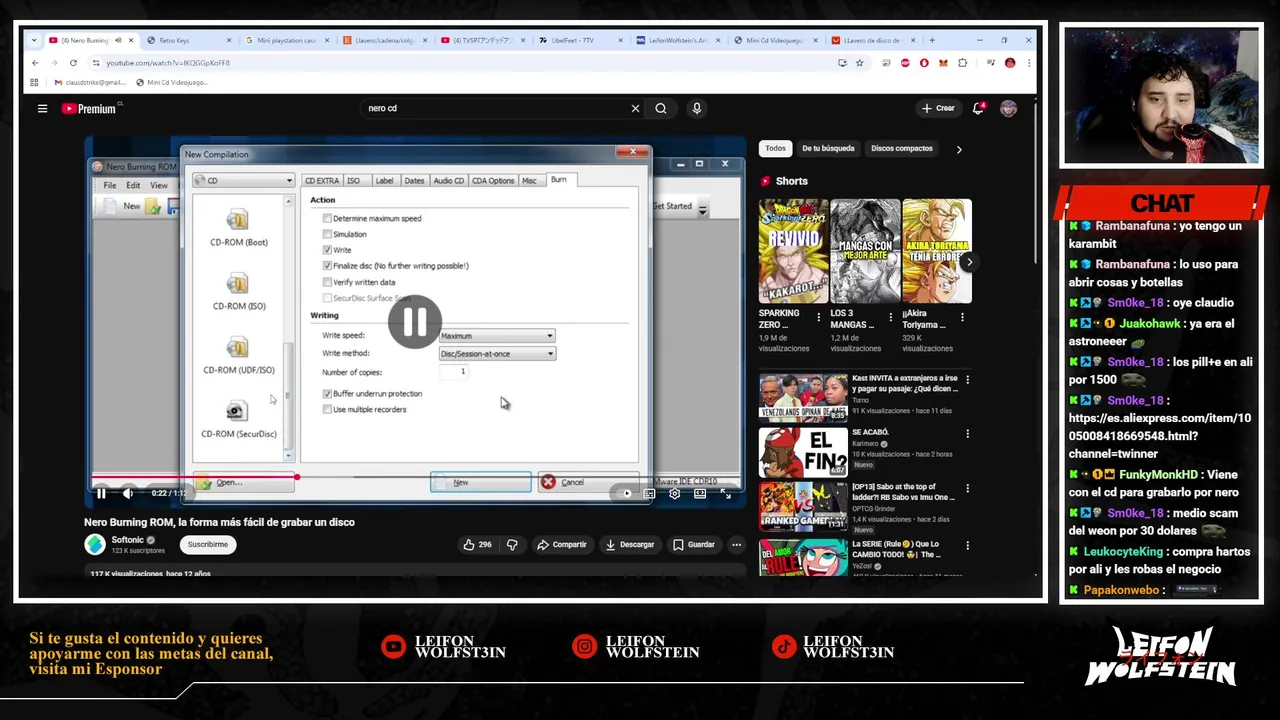Save video with Guardar button
1280x720 pixels.
click(694, 544)
